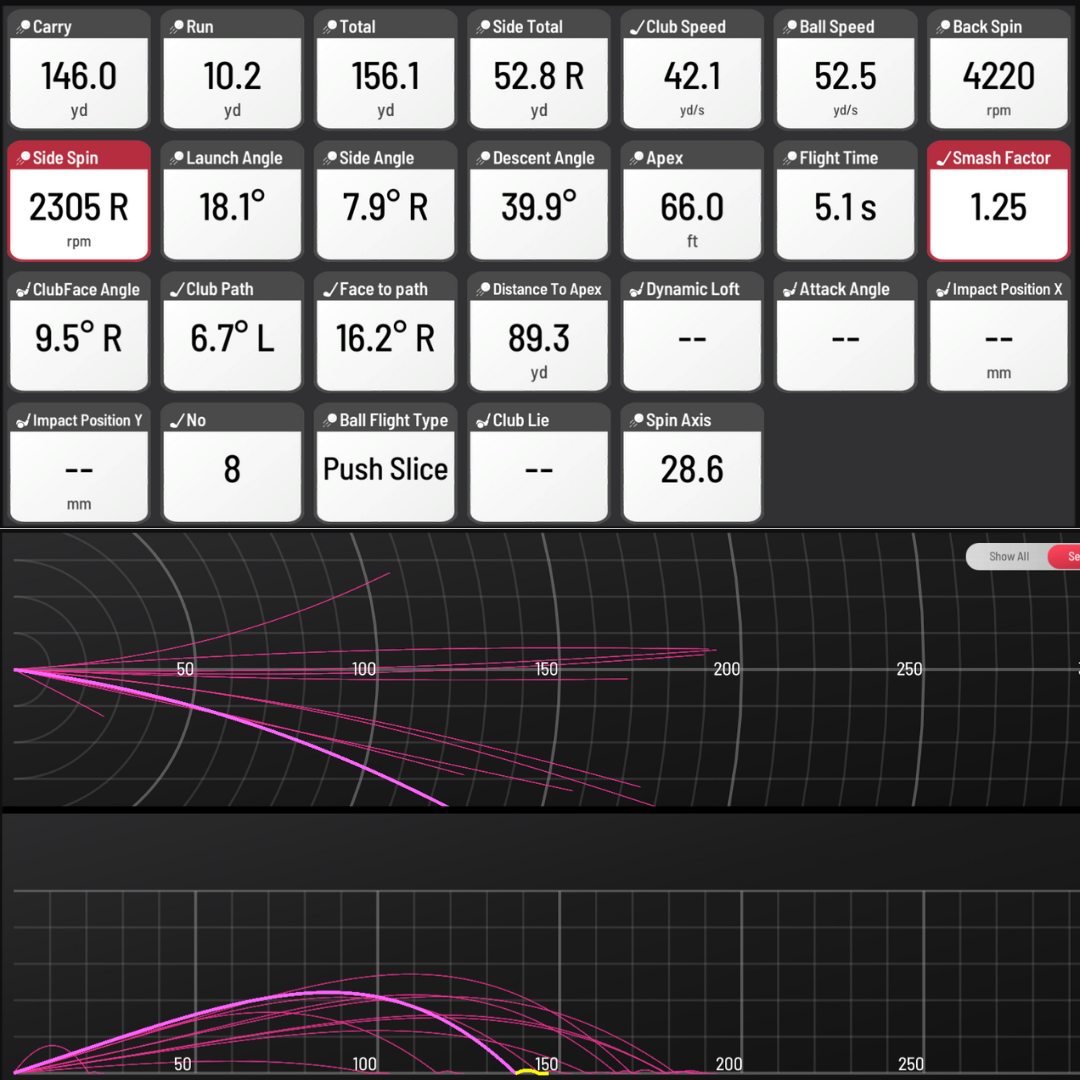Click the ball icon beside Run
The width and height of the screenshot is (1080, 1080).
176,27
